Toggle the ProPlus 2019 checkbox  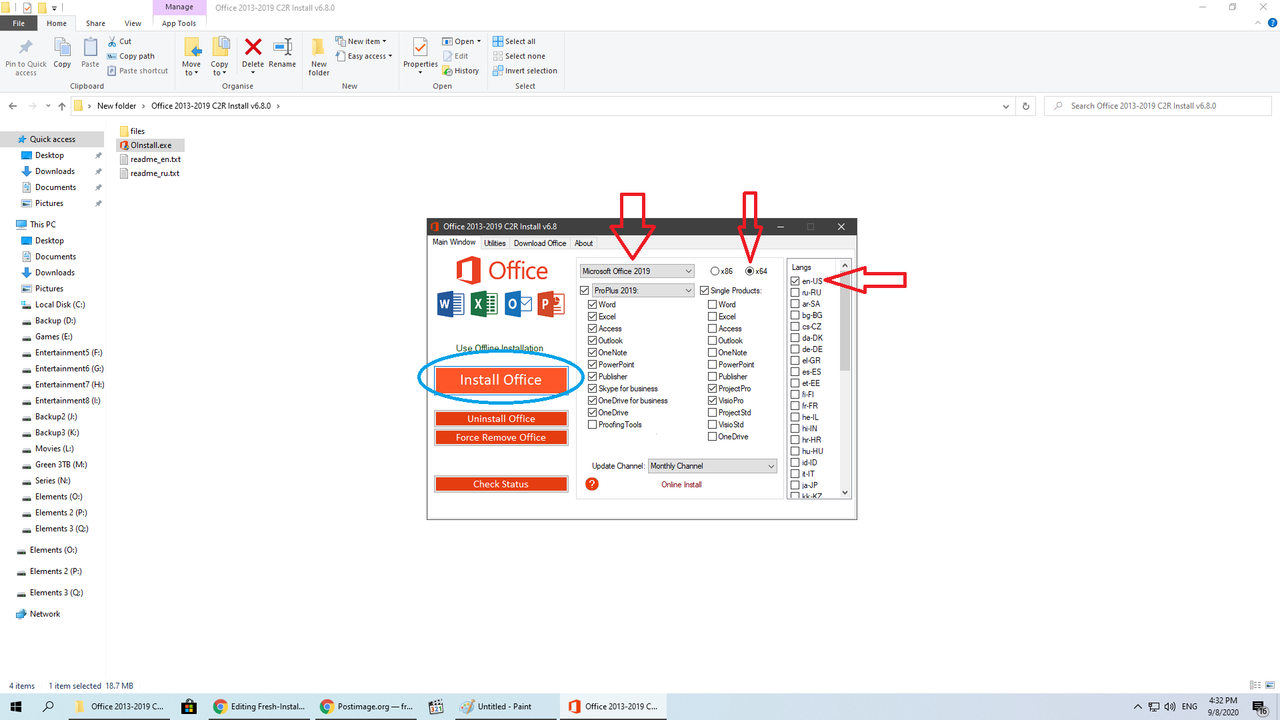585,290
